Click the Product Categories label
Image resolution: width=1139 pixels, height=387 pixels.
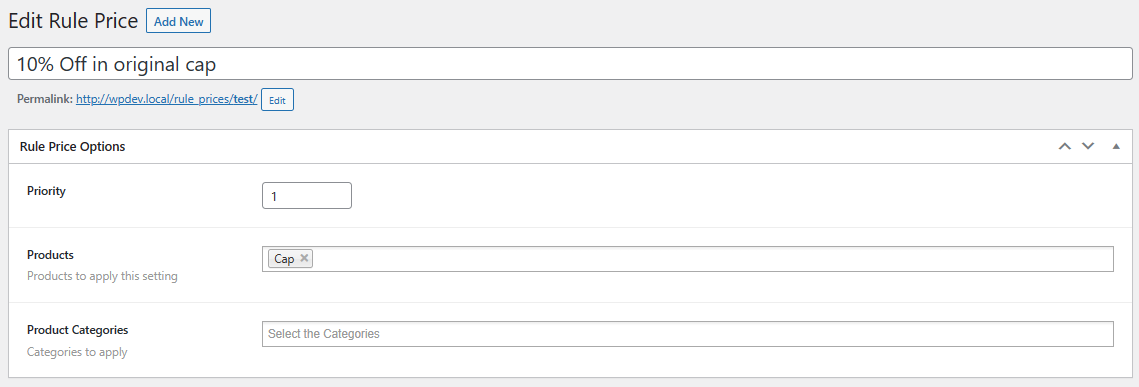(x=78, y=330)
